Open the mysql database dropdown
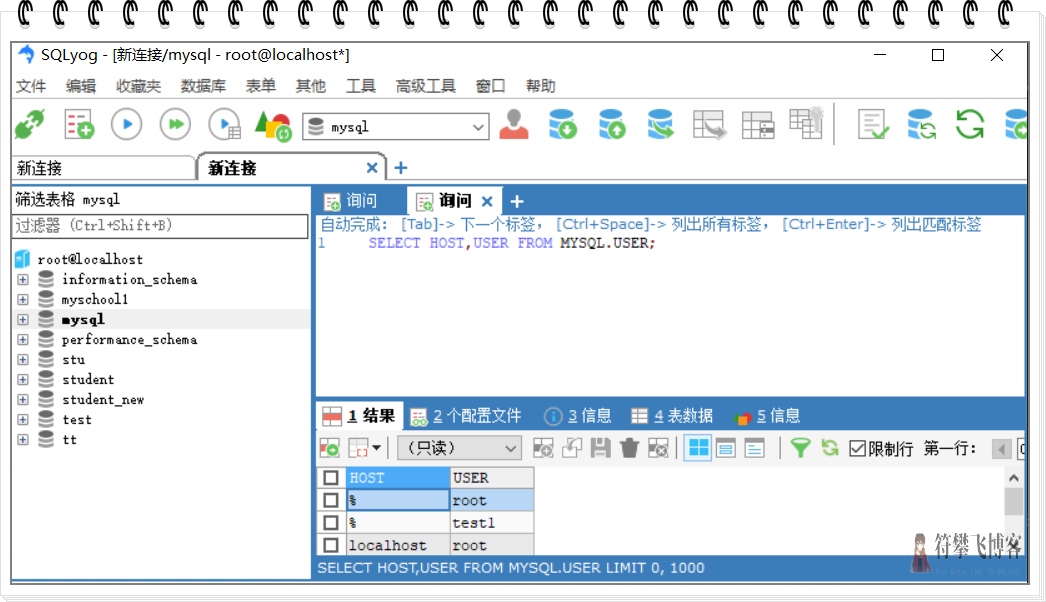Viewport: 1046px width, 602px height. pyautogui.click(x=478, y=127)
